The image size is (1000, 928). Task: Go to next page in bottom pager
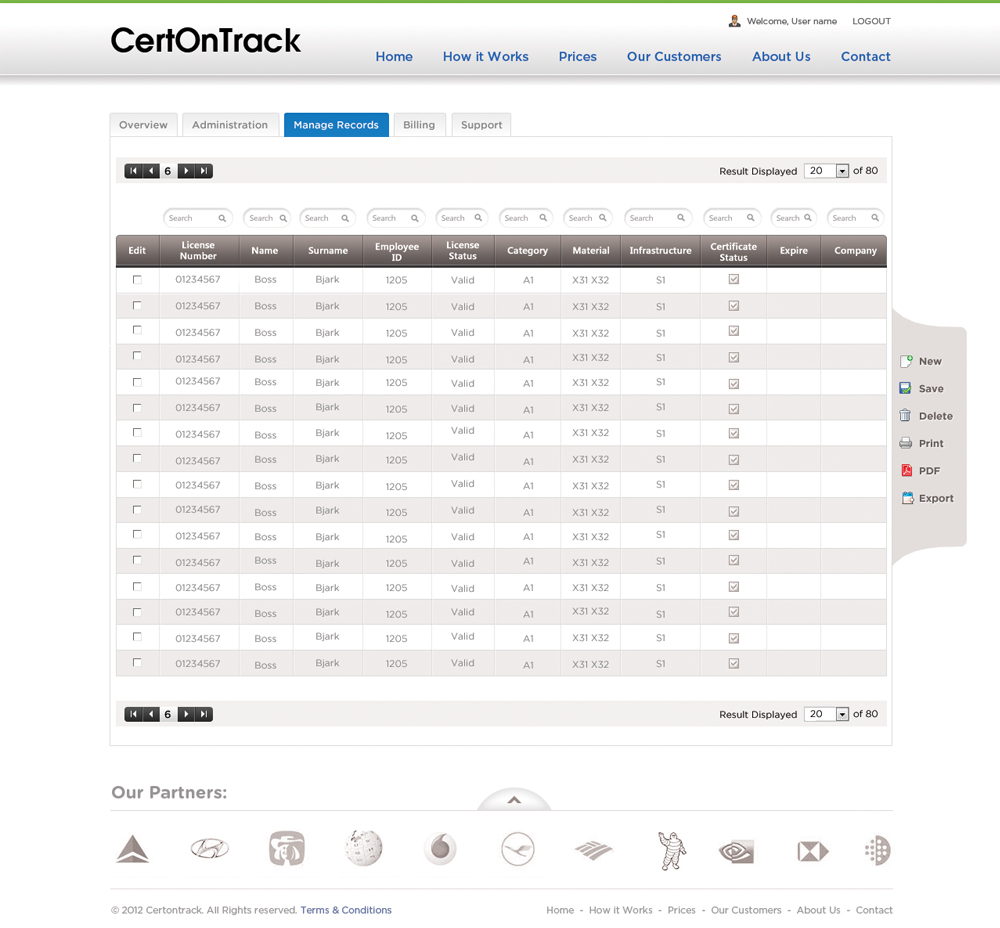pyautogui.click(x=186, y=714)
